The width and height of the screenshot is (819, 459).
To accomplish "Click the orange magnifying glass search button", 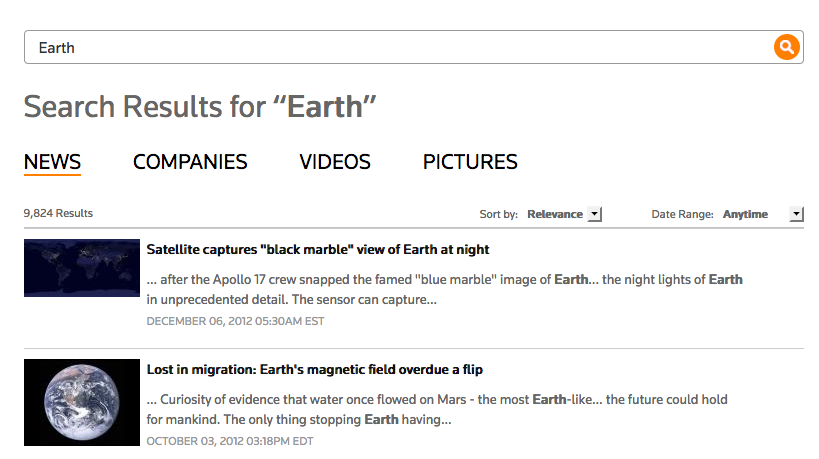I will 787,47.
